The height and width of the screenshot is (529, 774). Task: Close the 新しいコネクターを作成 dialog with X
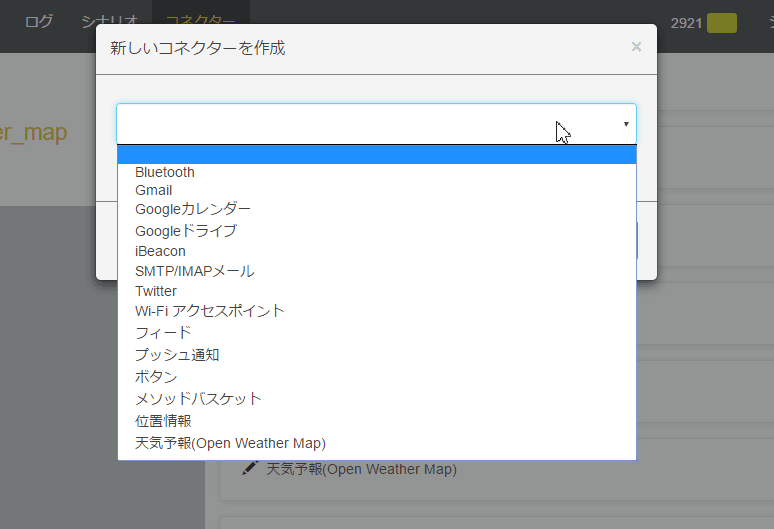636,47
